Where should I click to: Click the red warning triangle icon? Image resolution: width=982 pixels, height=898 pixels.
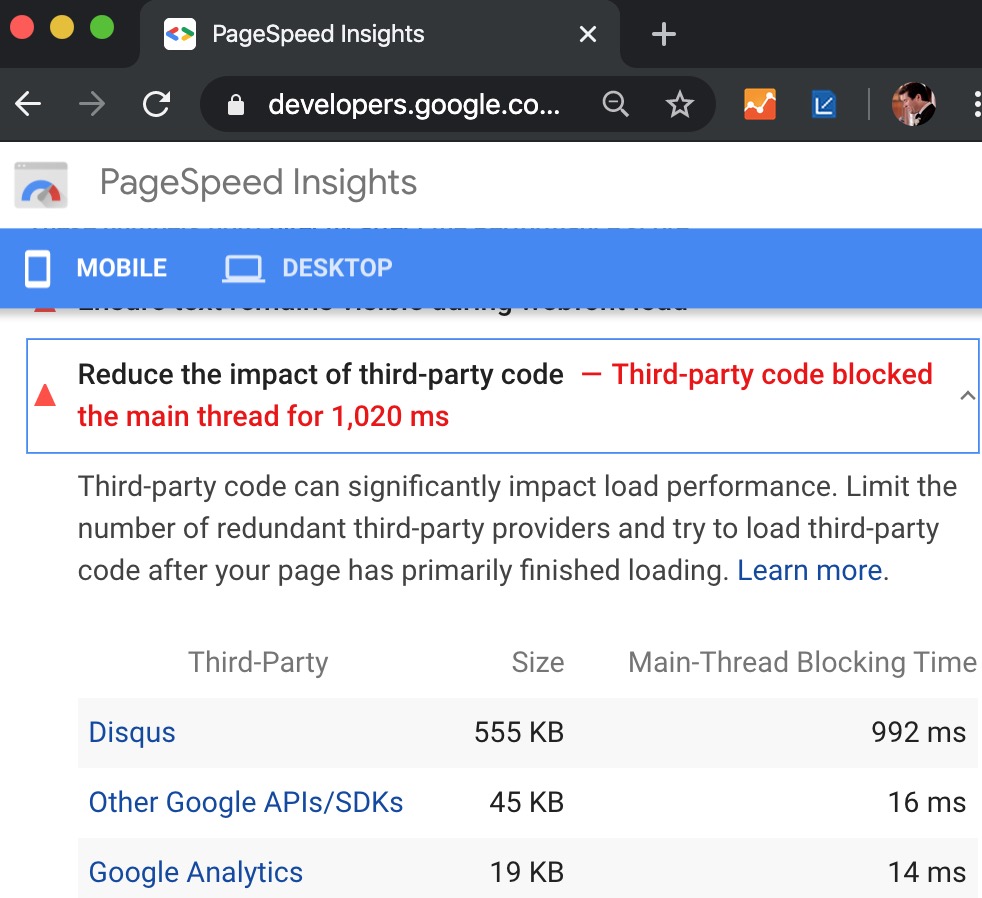(45, 396)
